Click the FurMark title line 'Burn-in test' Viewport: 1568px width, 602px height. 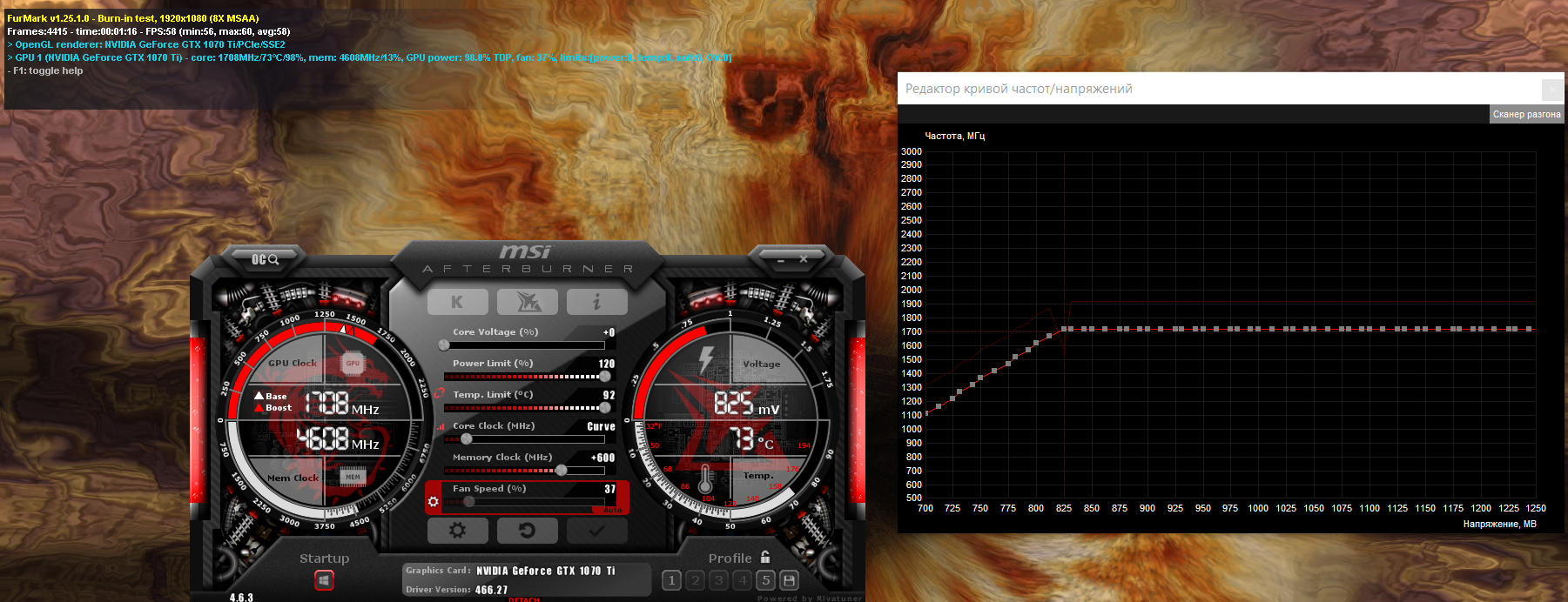[x=133, y=18]
